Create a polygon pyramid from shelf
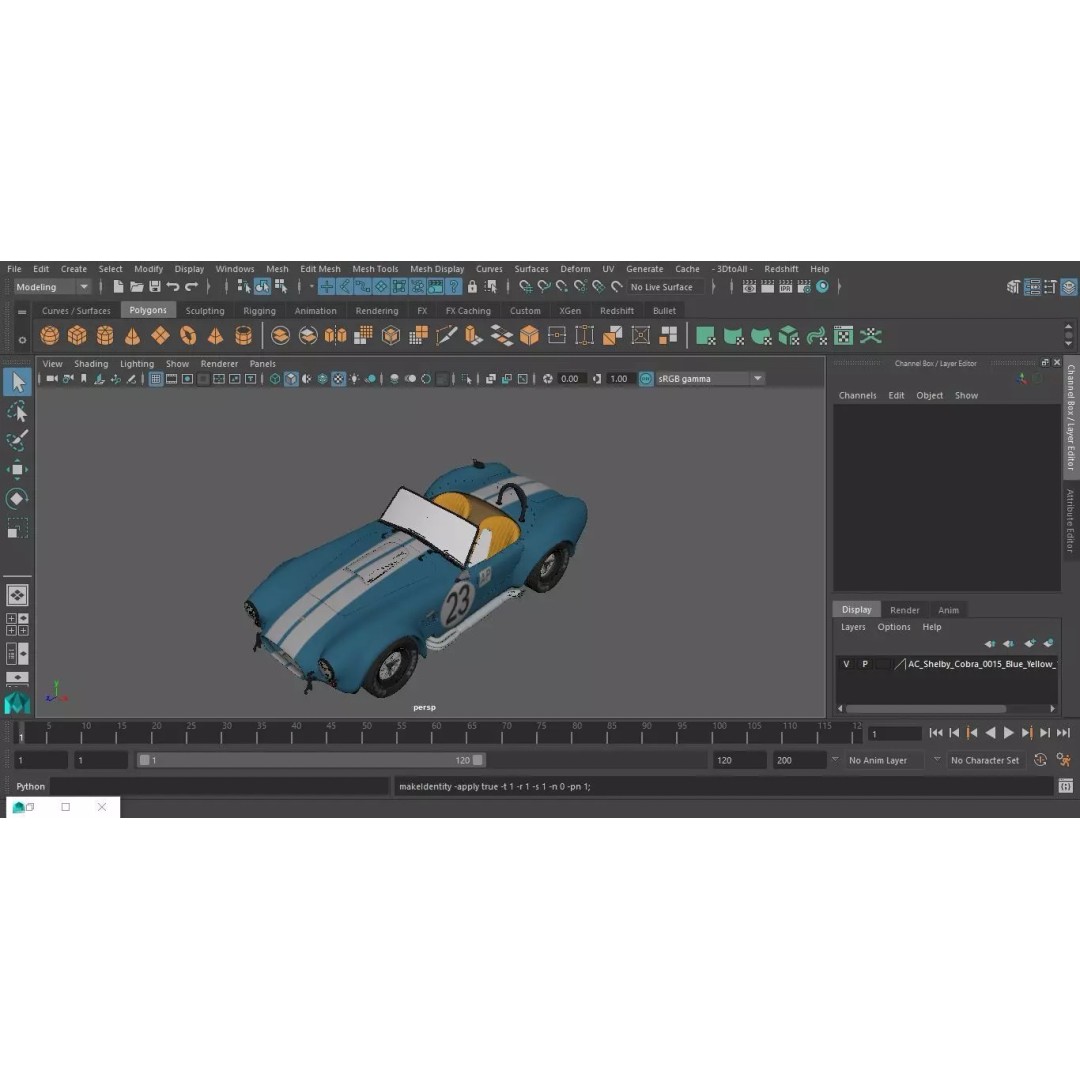 [216, 336]
